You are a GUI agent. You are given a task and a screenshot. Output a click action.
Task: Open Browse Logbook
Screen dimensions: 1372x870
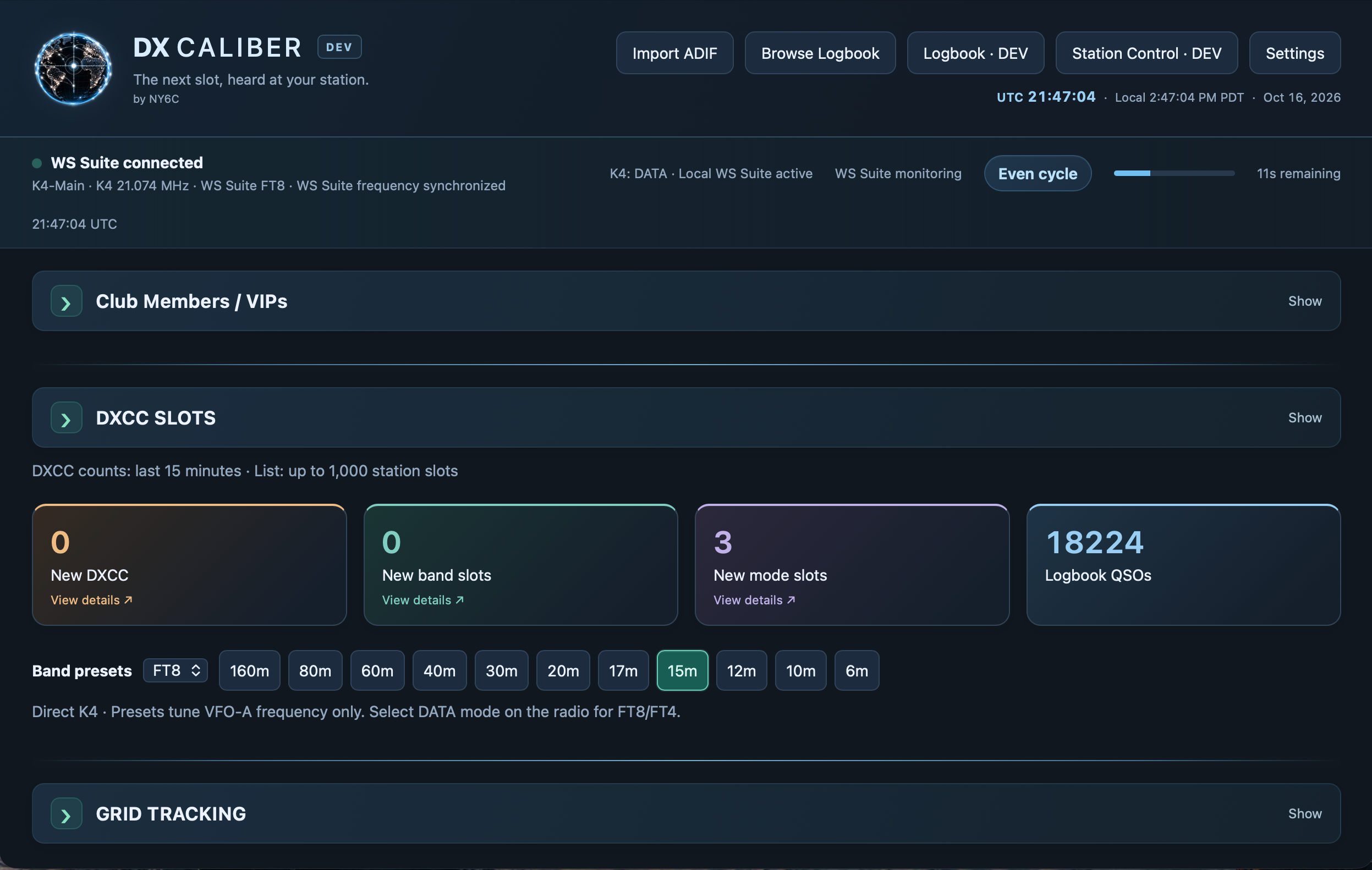820,53
